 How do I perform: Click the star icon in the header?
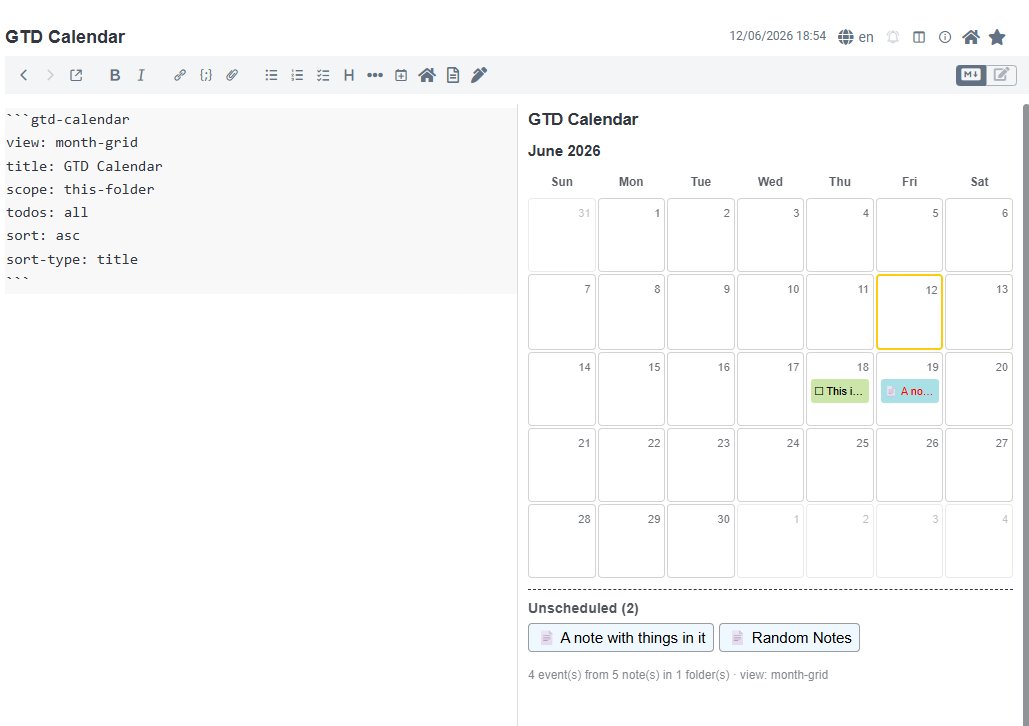coord(997,37)
